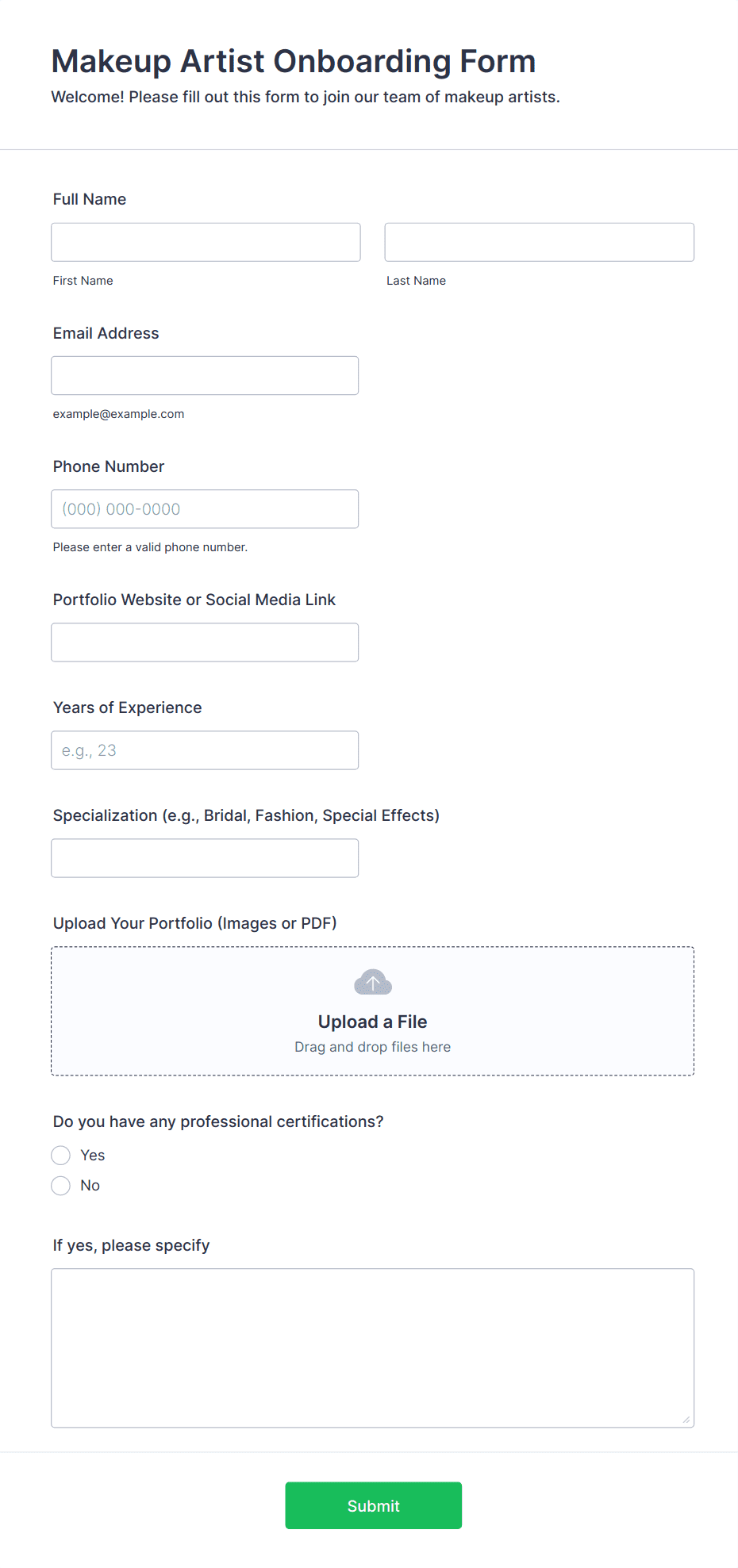The image size is (738, 1568).
Task: Click the 'Drag and drop files here' text
Action: [x=372, y=1047]
